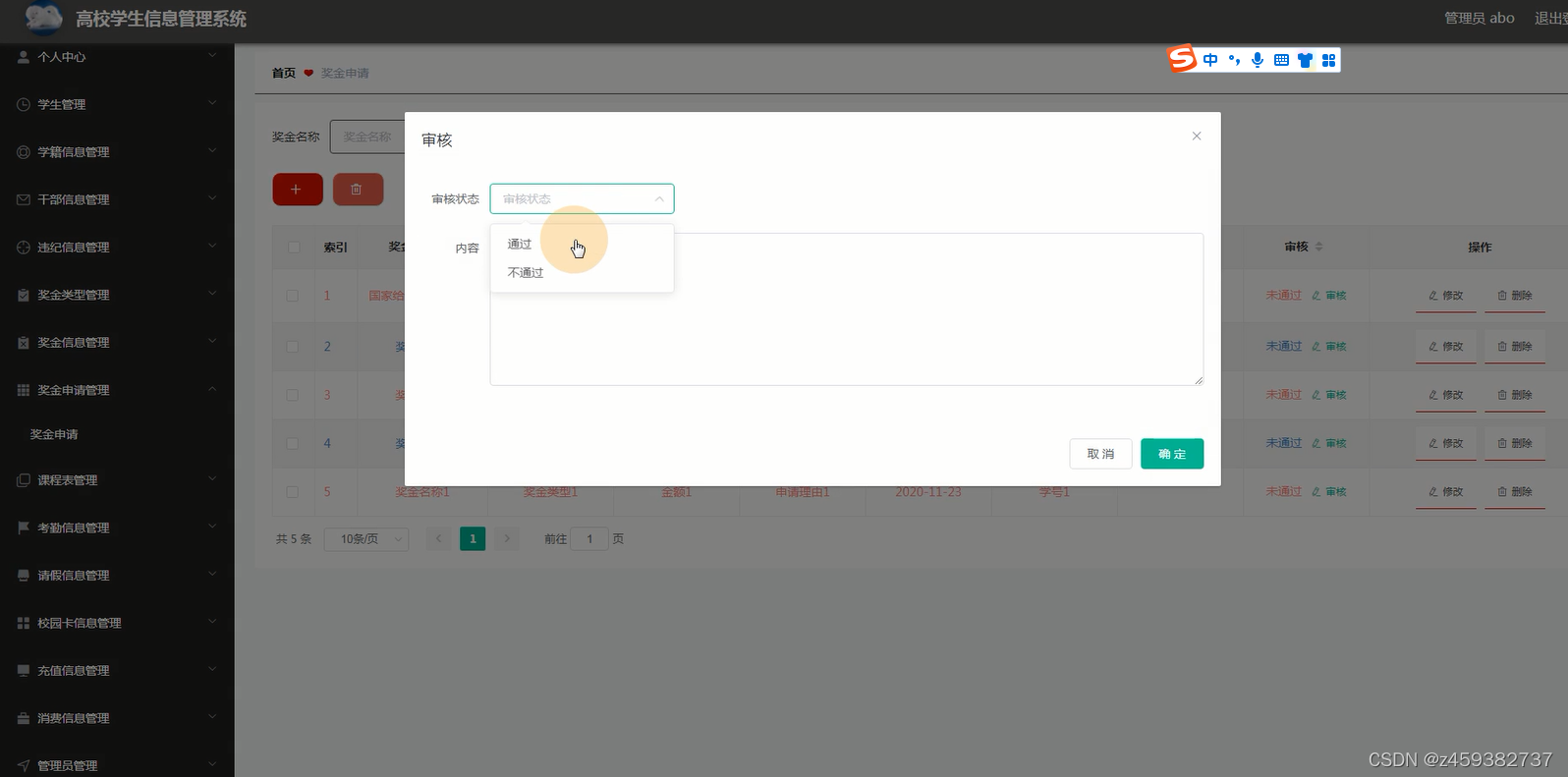Expand the 奖金信息管理 sidebar menu
The width and height of the screenshot is (1568, 777).
pos(117,342)
